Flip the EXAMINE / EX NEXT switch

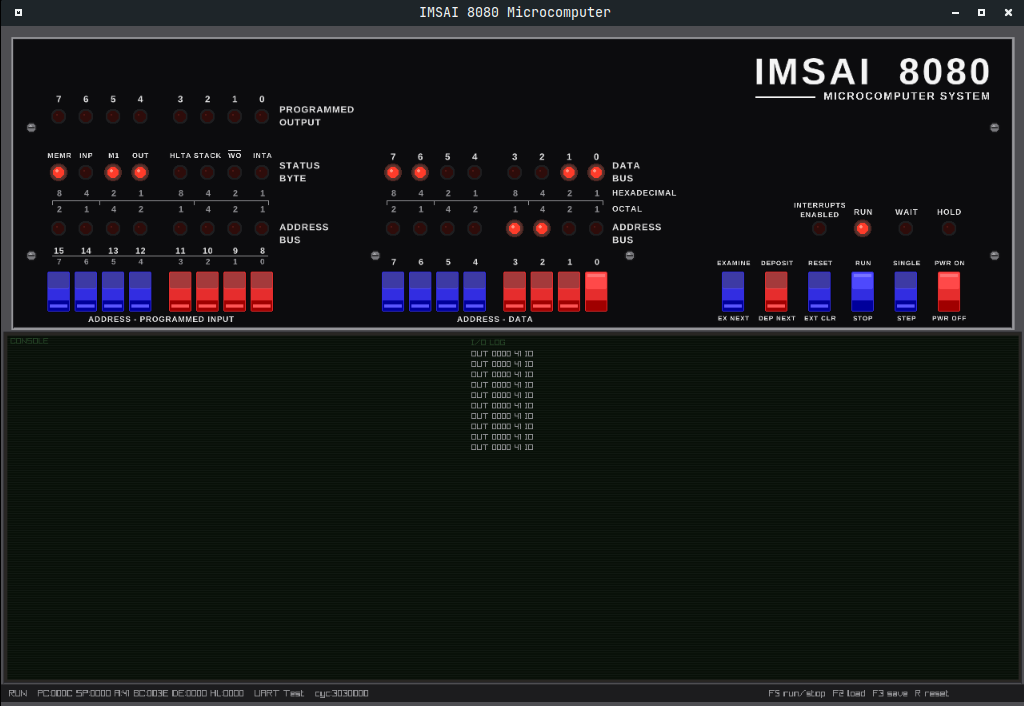[x=733, y=292]
